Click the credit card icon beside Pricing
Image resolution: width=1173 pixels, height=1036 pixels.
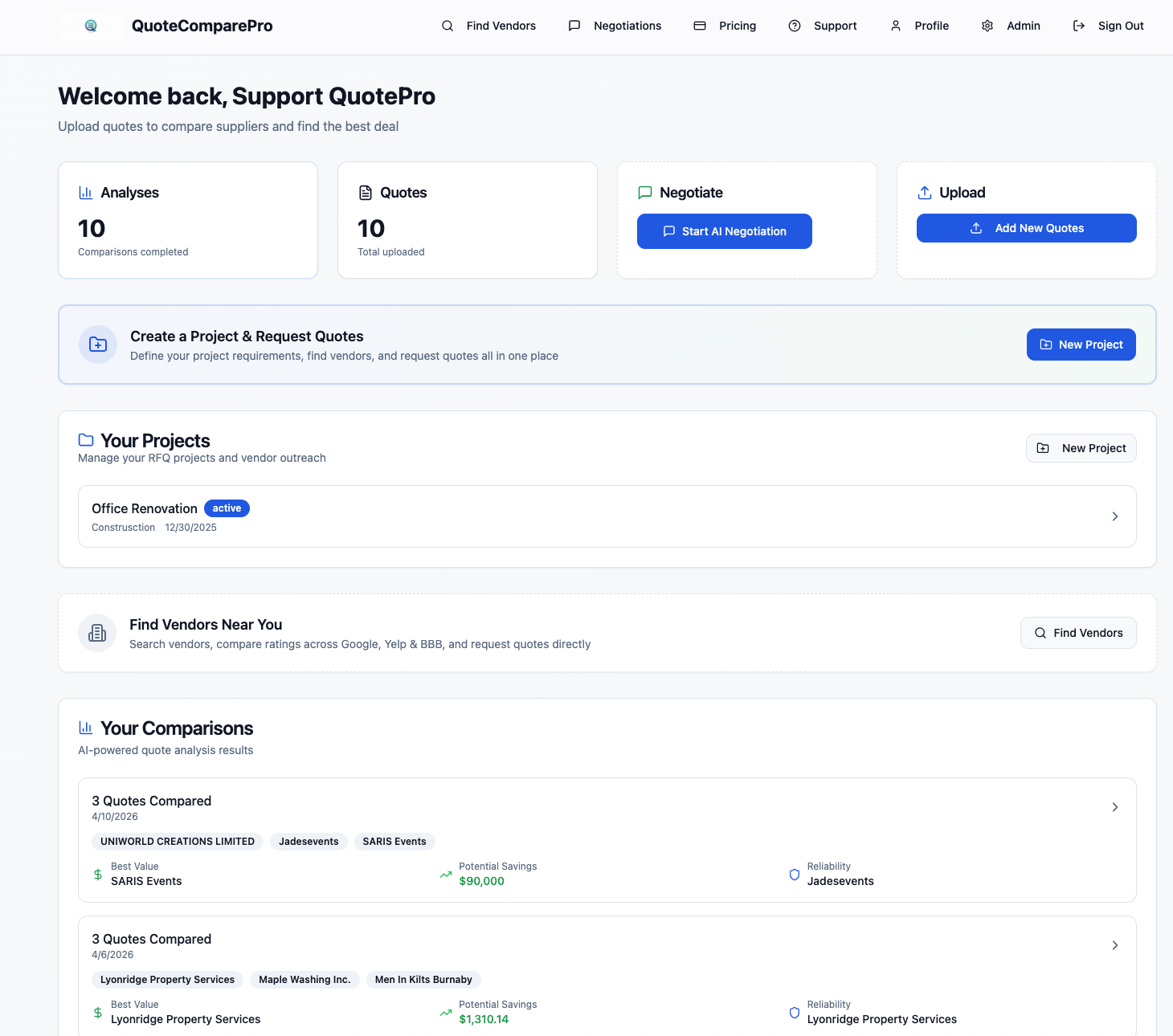pos(700,26)
